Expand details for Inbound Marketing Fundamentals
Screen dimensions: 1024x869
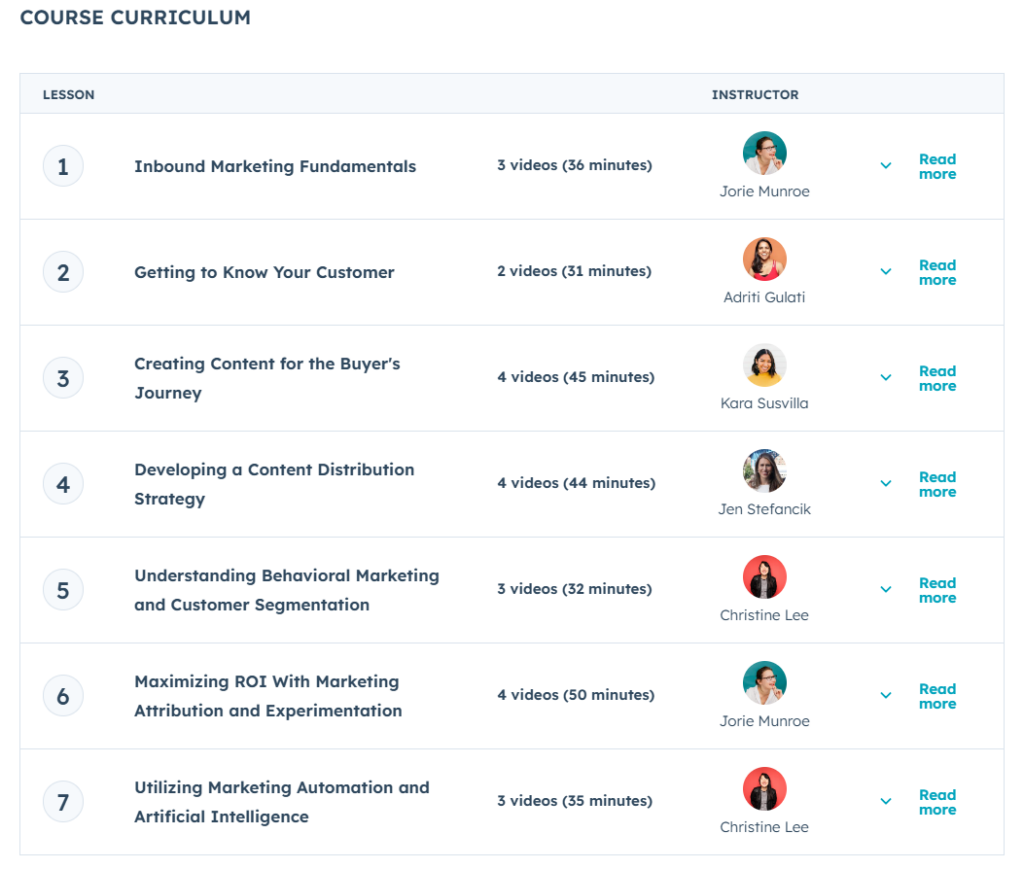pyautogui.click(x=885, y=166)
